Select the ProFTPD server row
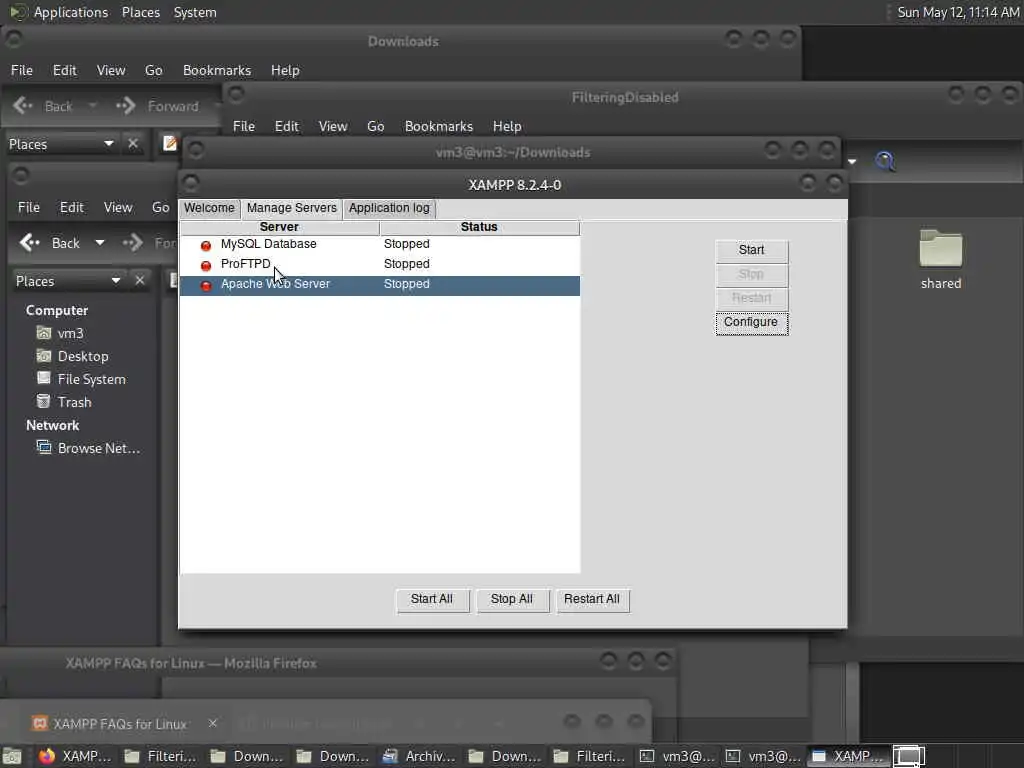Image resolution: width=1024 pixels, height=768 pixels. 379,264
